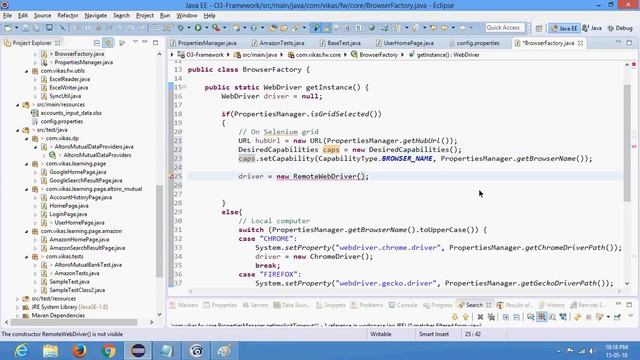Image resolution: width=640 pixels, height=360 pixels.
Task: Click BrowserFactory in the editor breadcrumb
Action: [378, 55]
